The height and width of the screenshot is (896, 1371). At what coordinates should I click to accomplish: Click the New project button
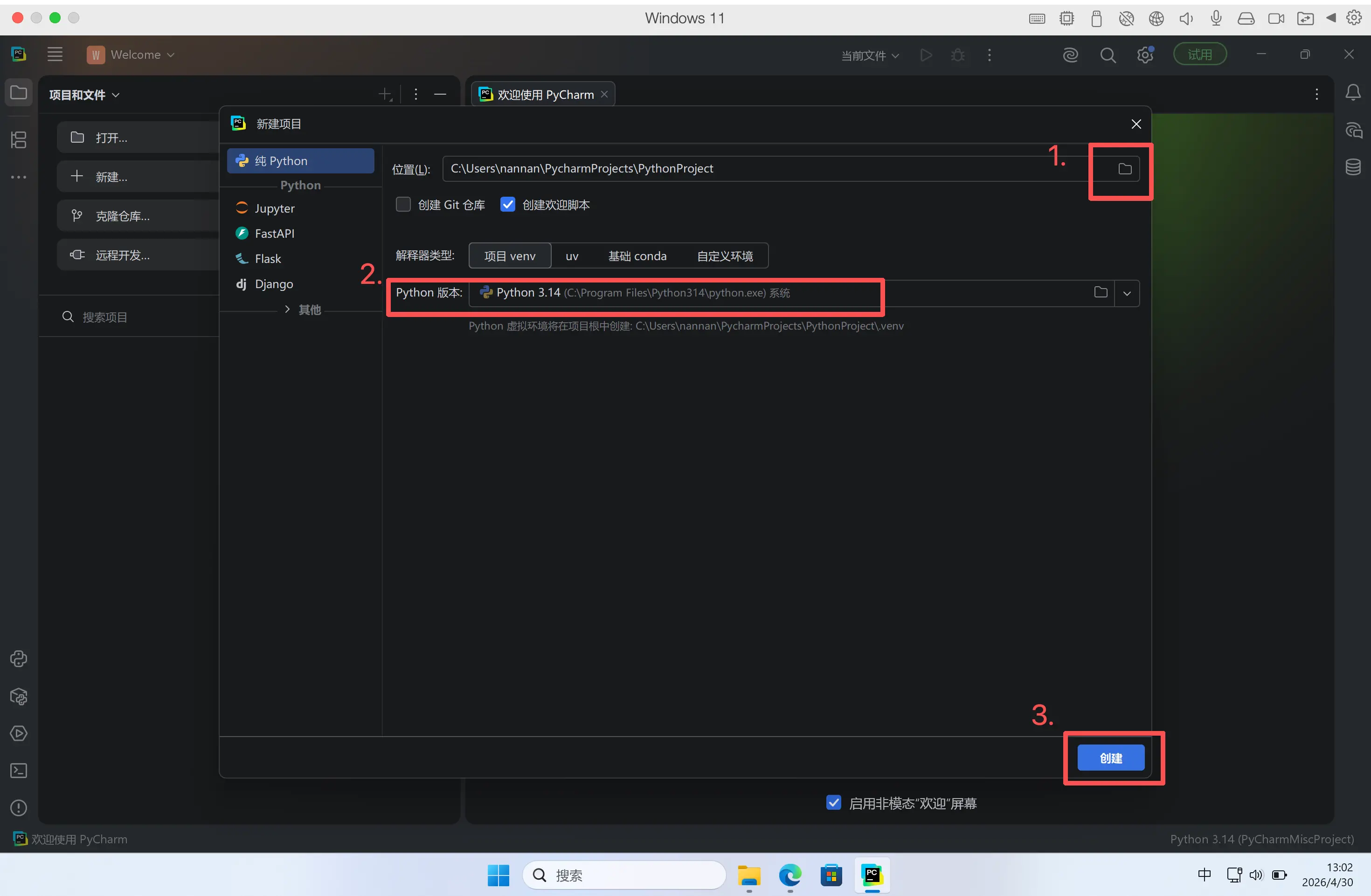(x=138, y=177)
